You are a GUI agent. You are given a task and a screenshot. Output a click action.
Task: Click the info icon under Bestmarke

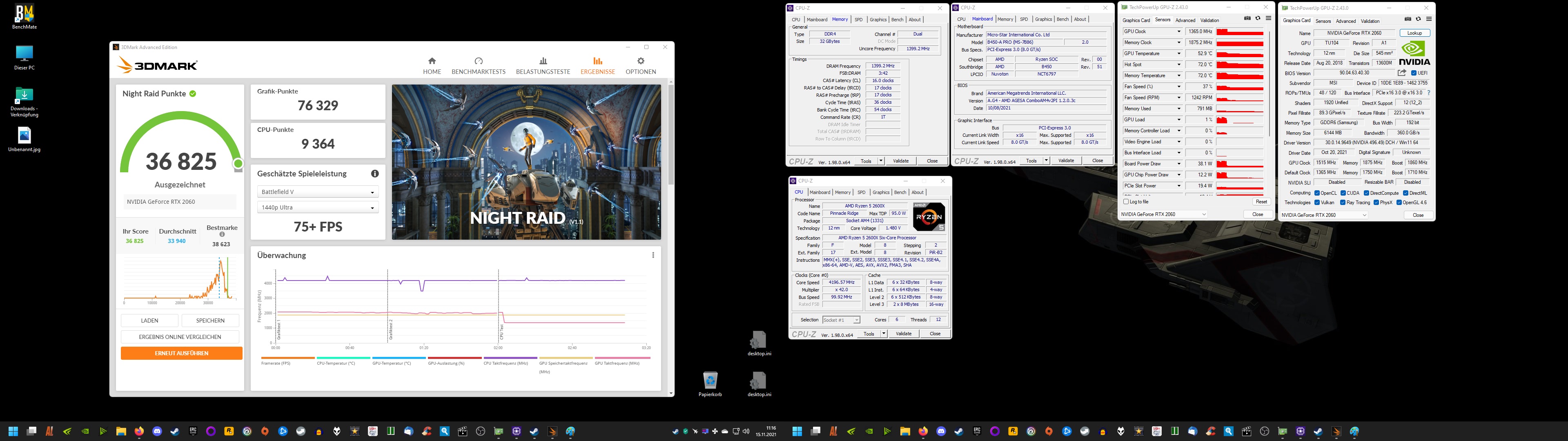click(222, 234)
